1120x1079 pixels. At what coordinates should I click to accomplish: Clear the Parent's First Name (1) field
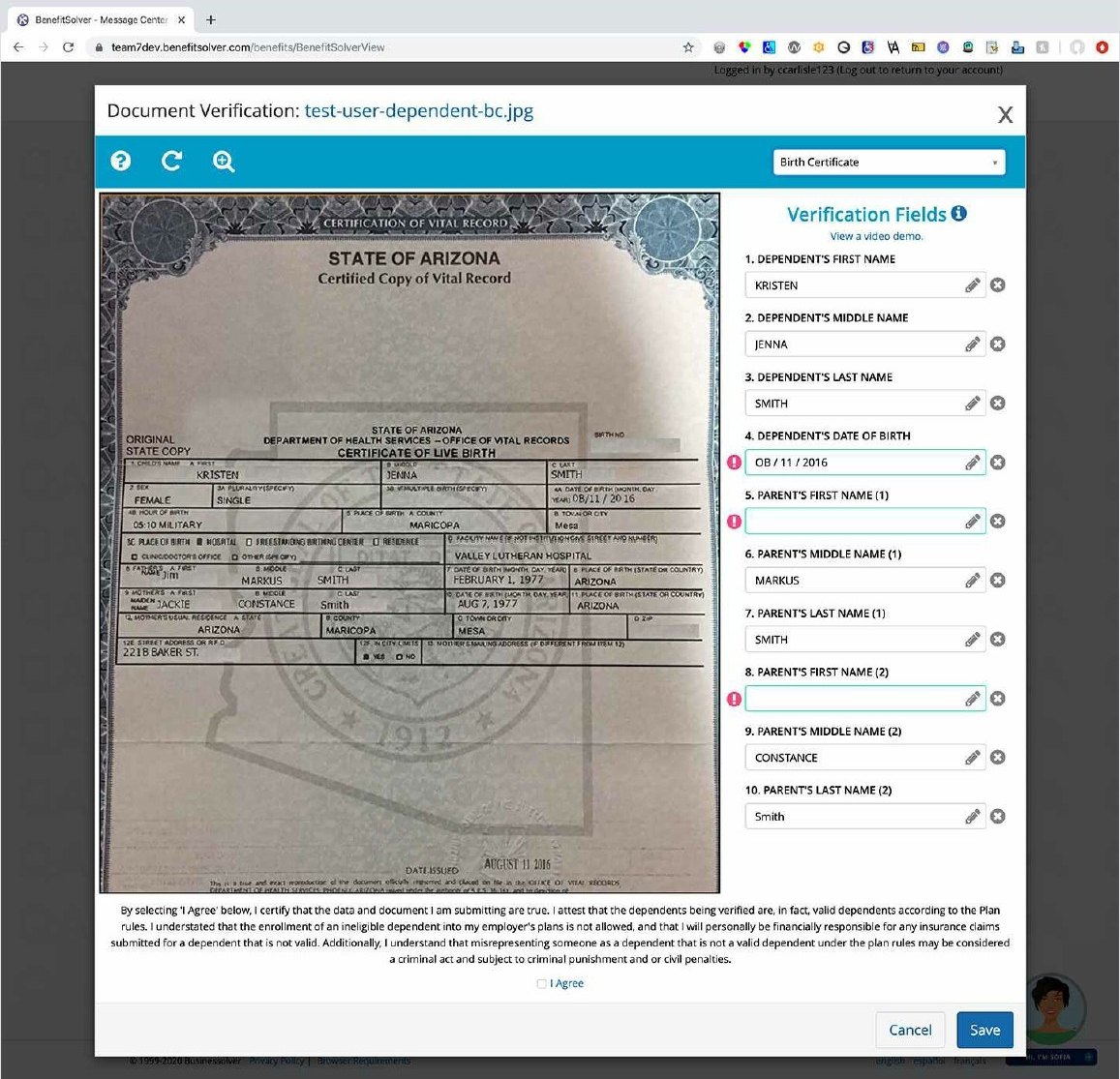[x=998, y=522]
